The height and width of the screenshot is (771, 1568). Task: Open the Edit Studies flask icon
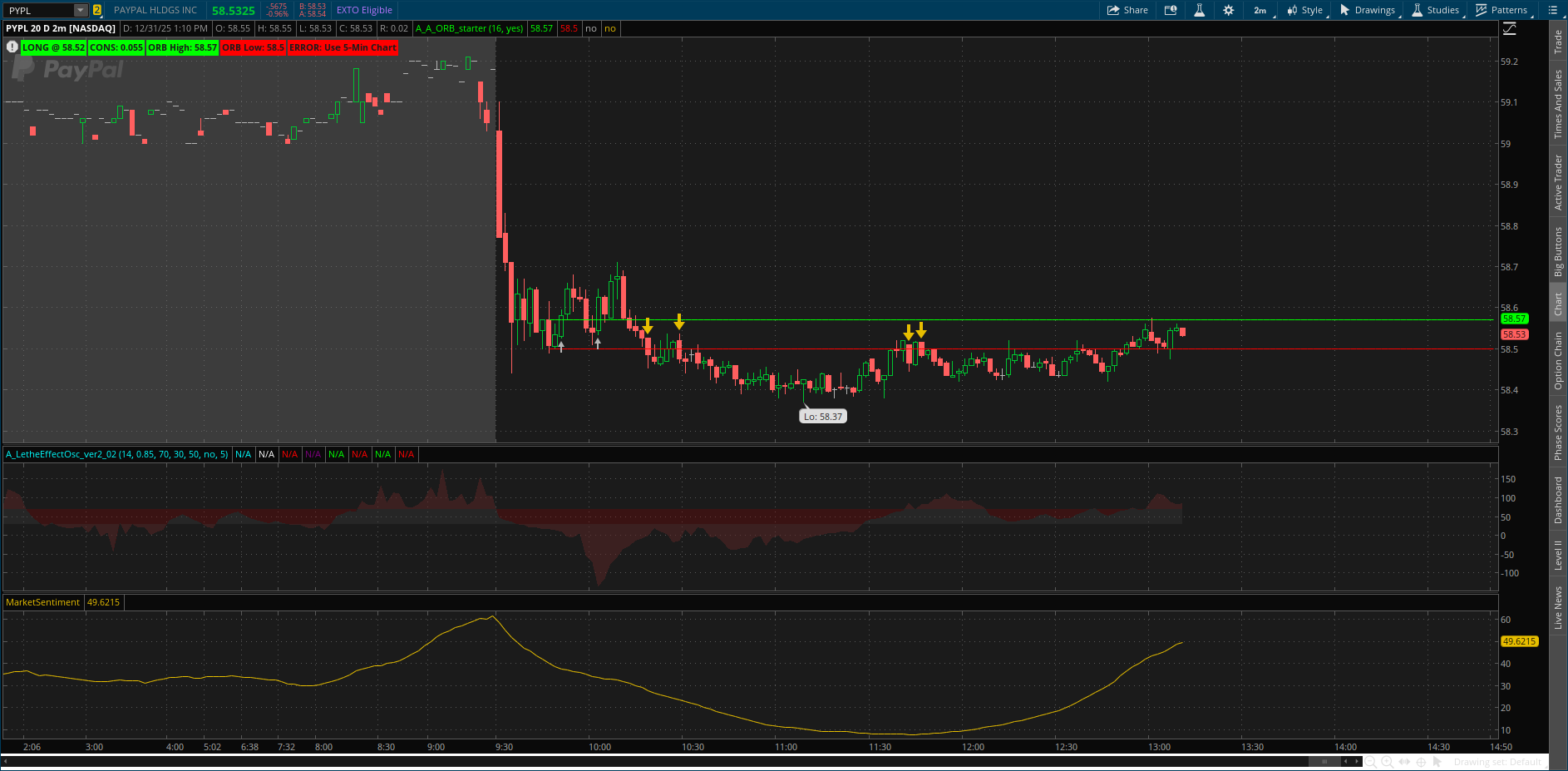click(1199, 10)
